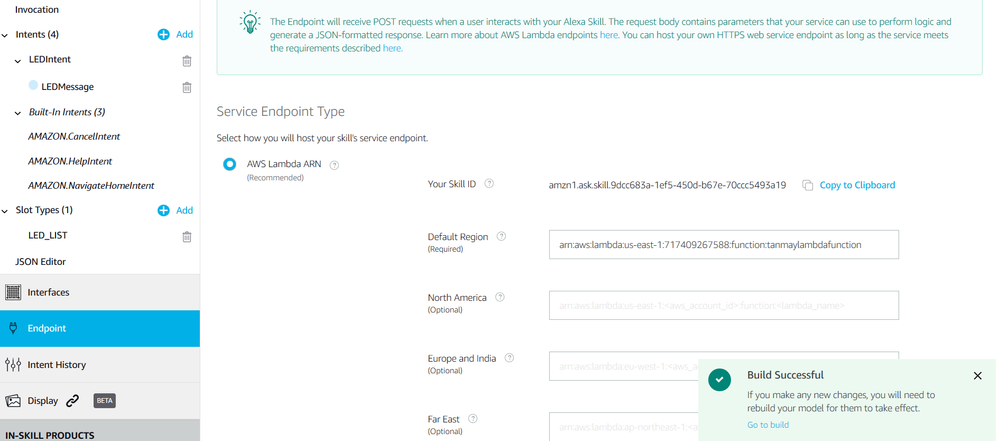The image size is (999, 441).
Task: Show help tooltip for AWS Lambda ARN
Action: [x=335, y=165]
